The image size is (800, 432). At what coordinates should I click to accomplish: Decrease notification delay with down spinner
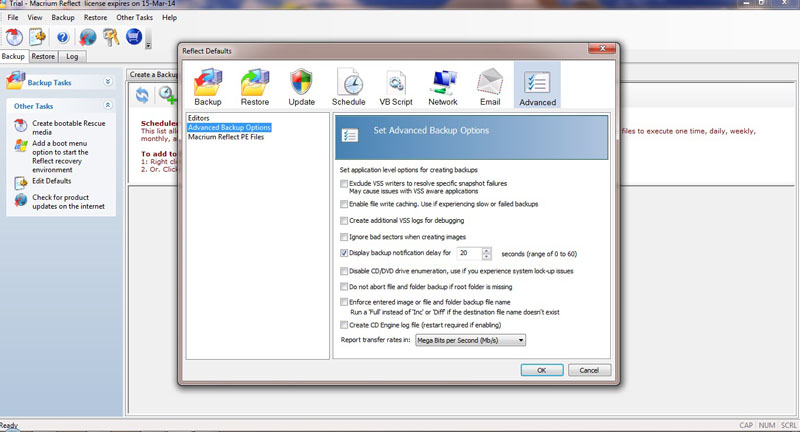point(487,257)
